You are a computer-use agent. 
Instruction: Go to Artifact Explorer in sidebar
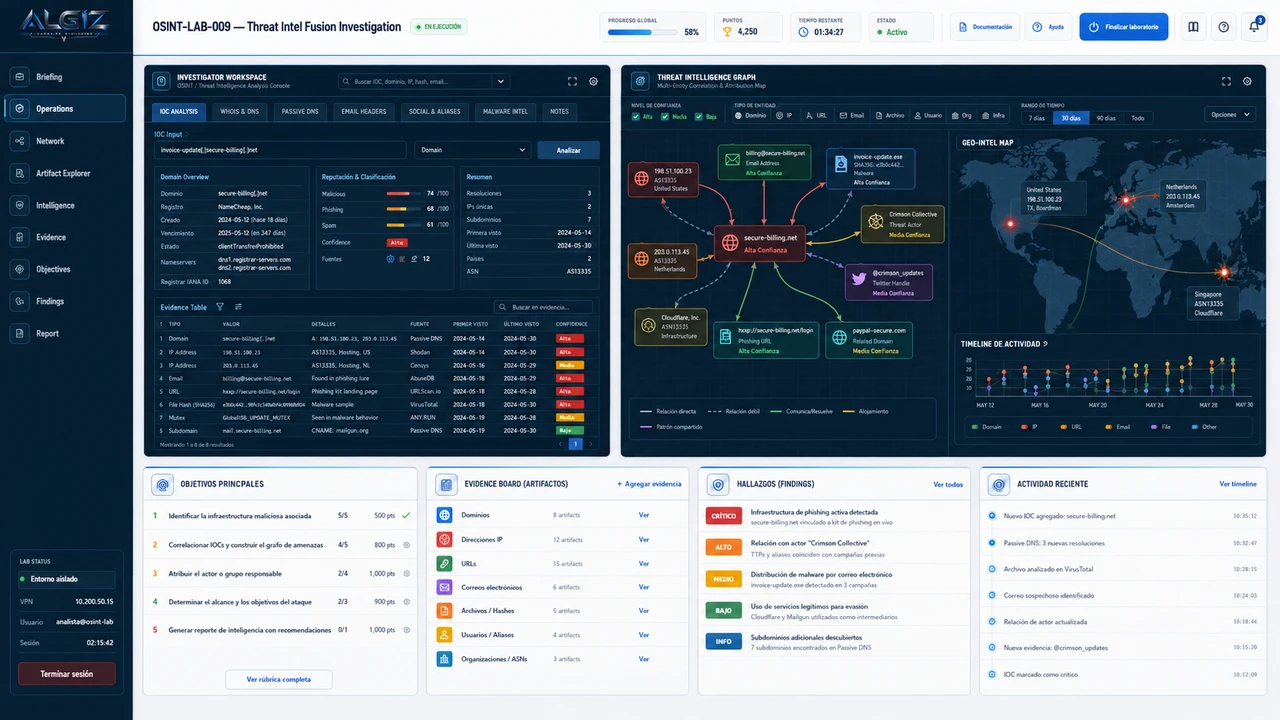[x=66, y=173]
